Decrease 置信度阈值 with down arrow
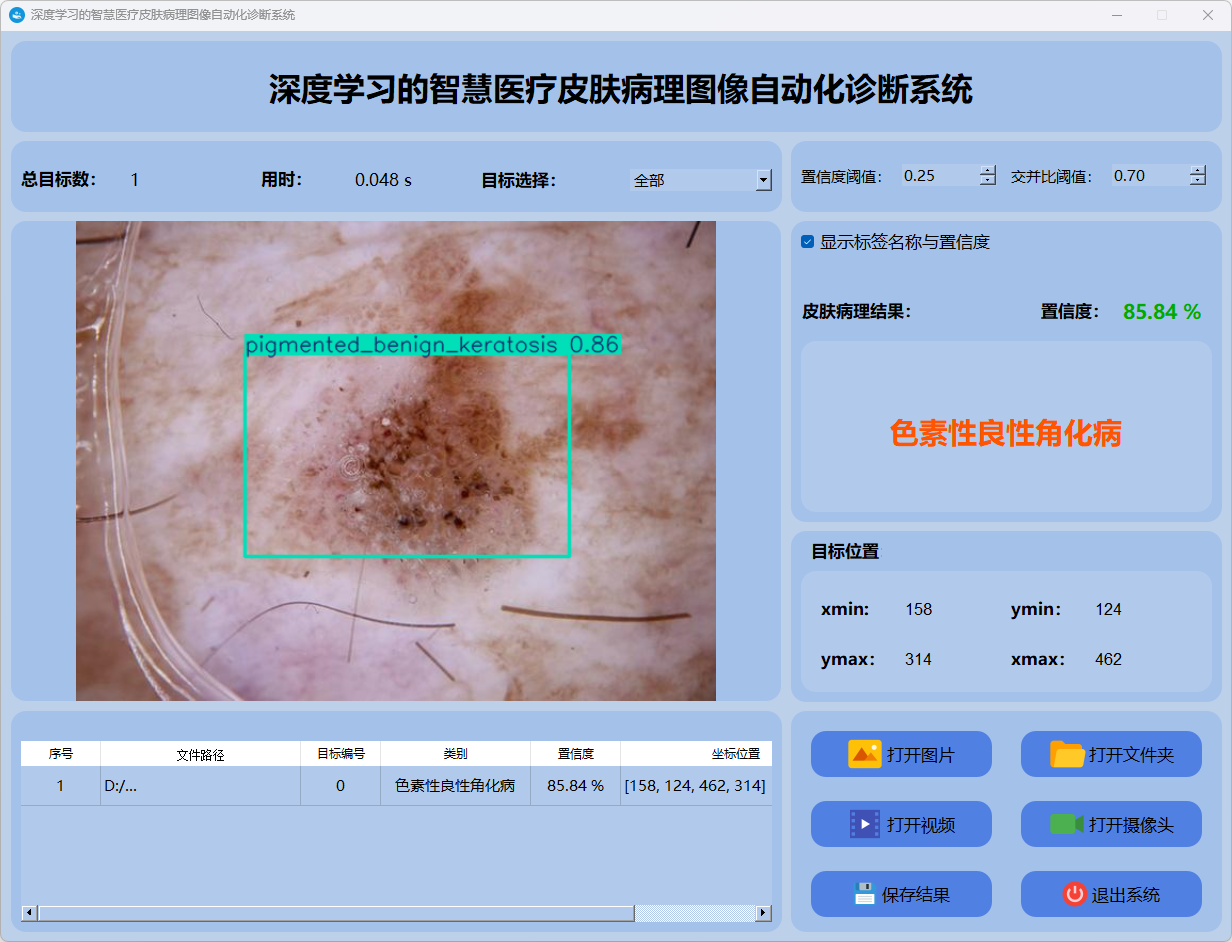The width and height of the screenshot is (1232, 942). [988, 181]
